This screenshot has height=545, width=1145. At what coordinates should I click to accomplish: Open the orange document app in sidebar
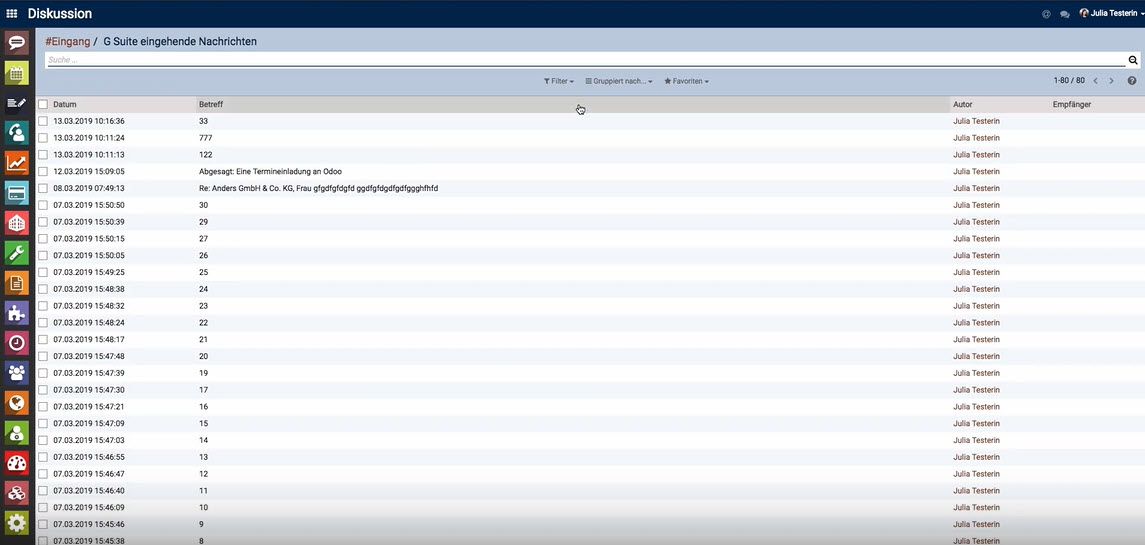[17, 283]
